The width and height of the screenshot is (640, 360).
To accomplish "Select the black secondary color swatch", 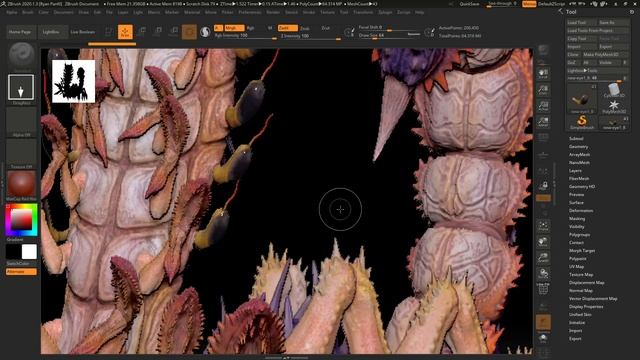I will coord(13,252).
